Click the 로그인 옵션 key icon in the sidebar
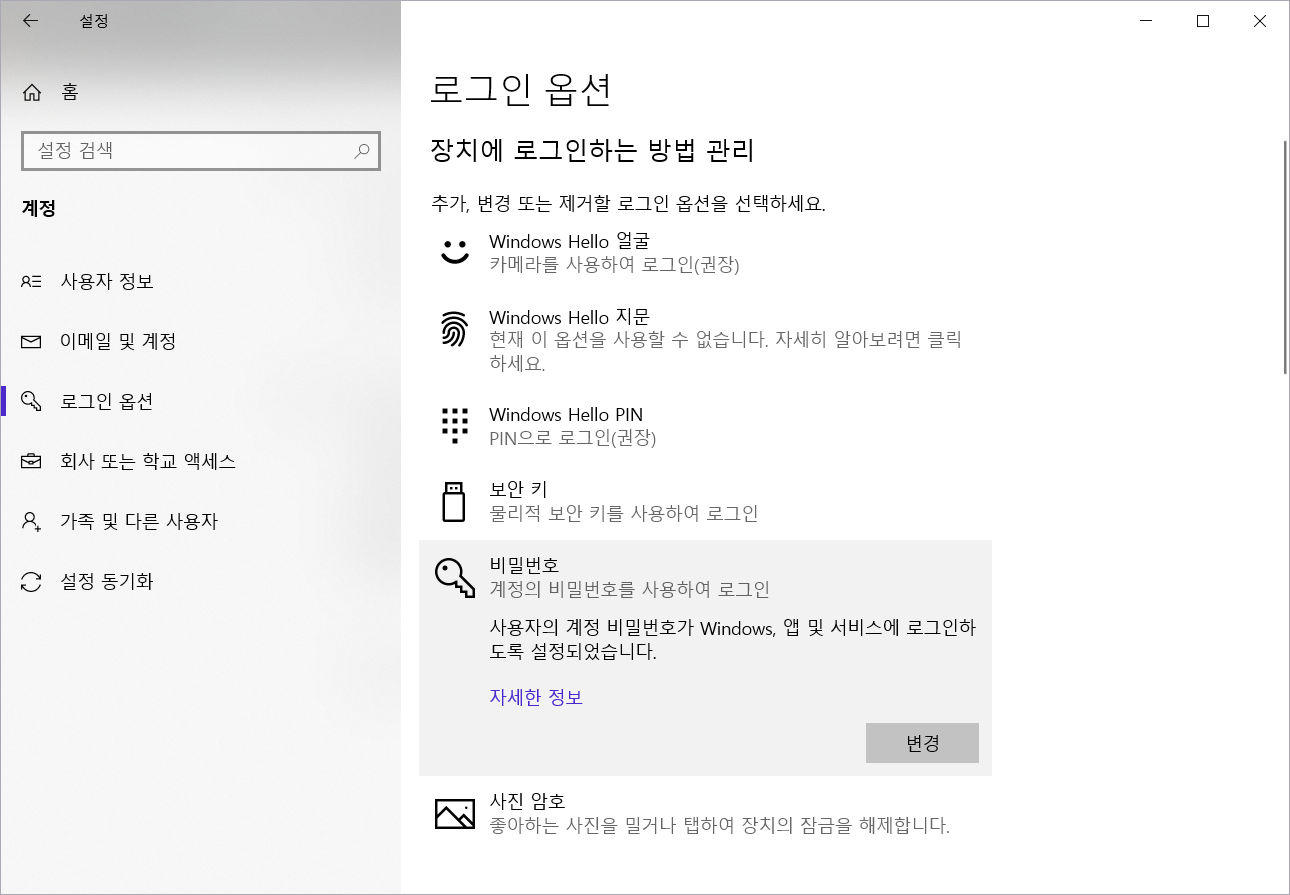 [x=32, y=401]
